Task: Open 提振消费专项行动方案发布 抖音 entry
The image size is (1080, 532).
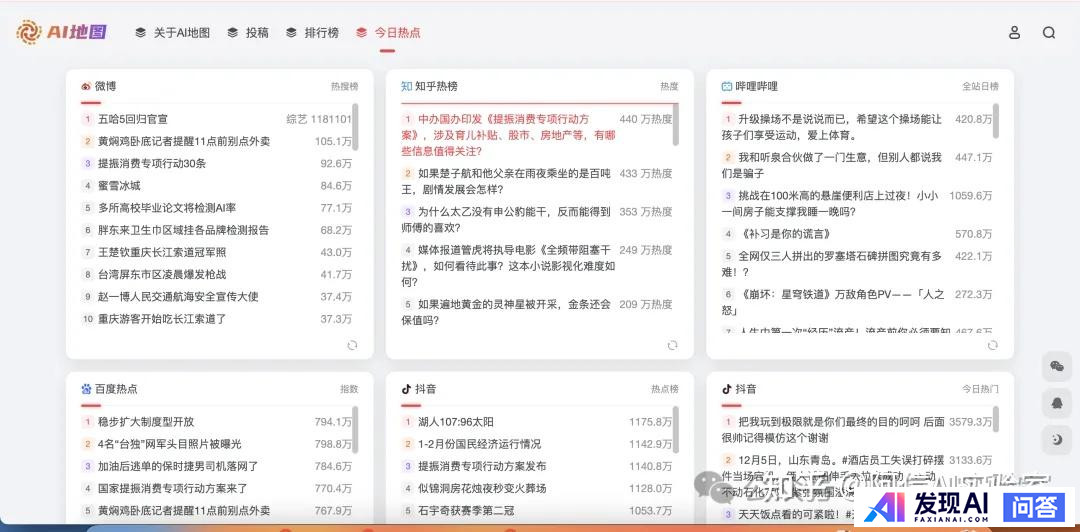Action: pos(482,466)
